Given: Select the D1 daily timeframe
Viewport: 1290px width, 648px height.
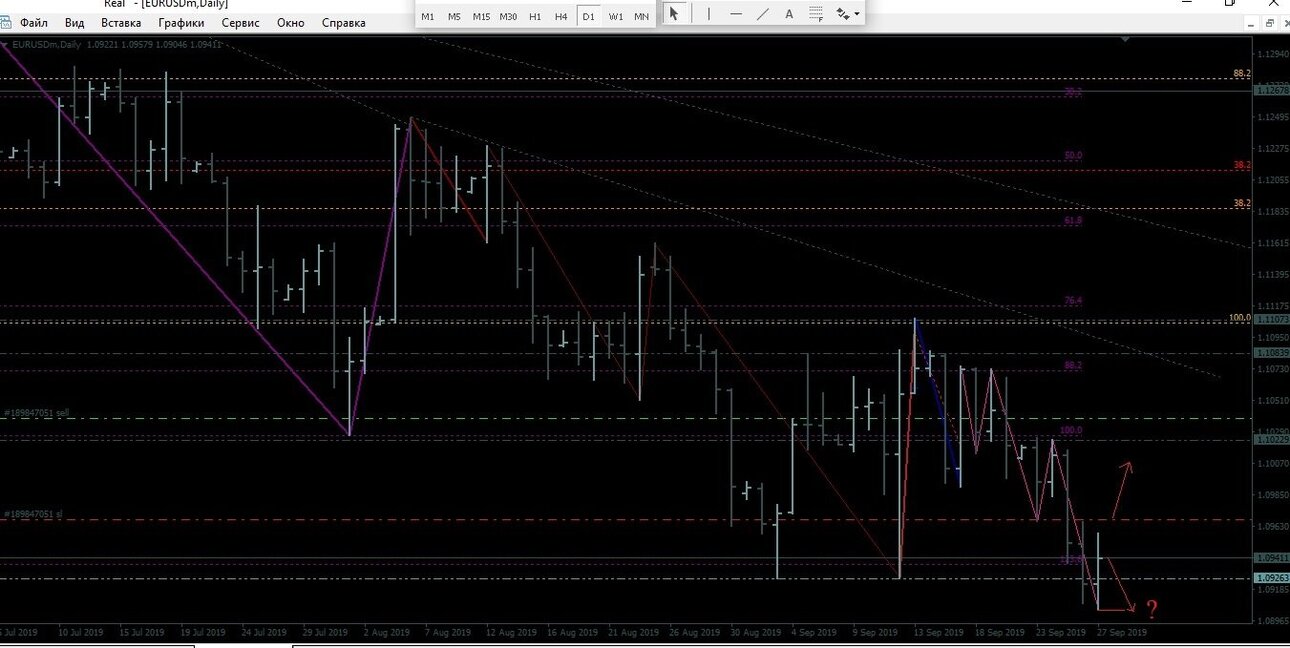Looking at the screenshot, I should click(588, 16).
